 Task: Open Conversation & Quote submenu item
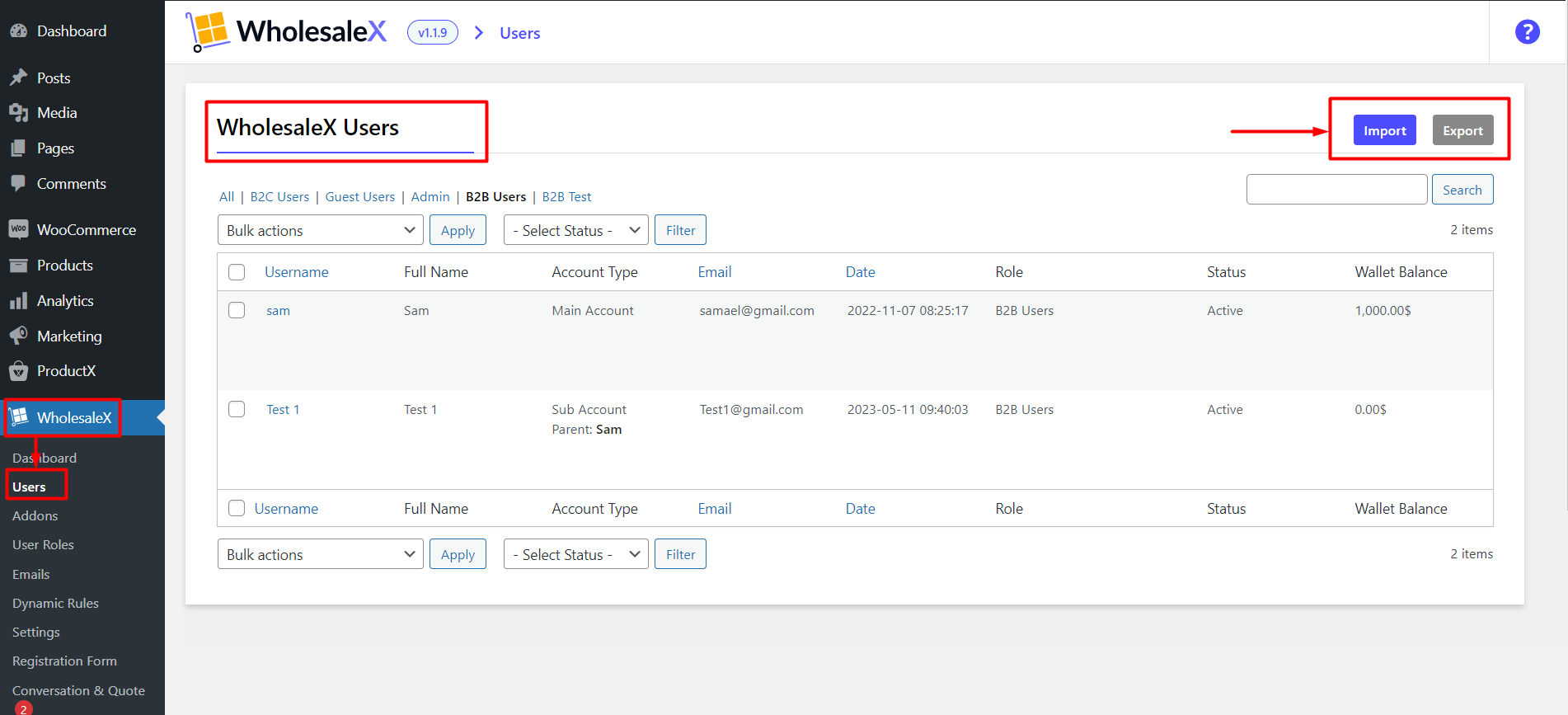(78, 690)
